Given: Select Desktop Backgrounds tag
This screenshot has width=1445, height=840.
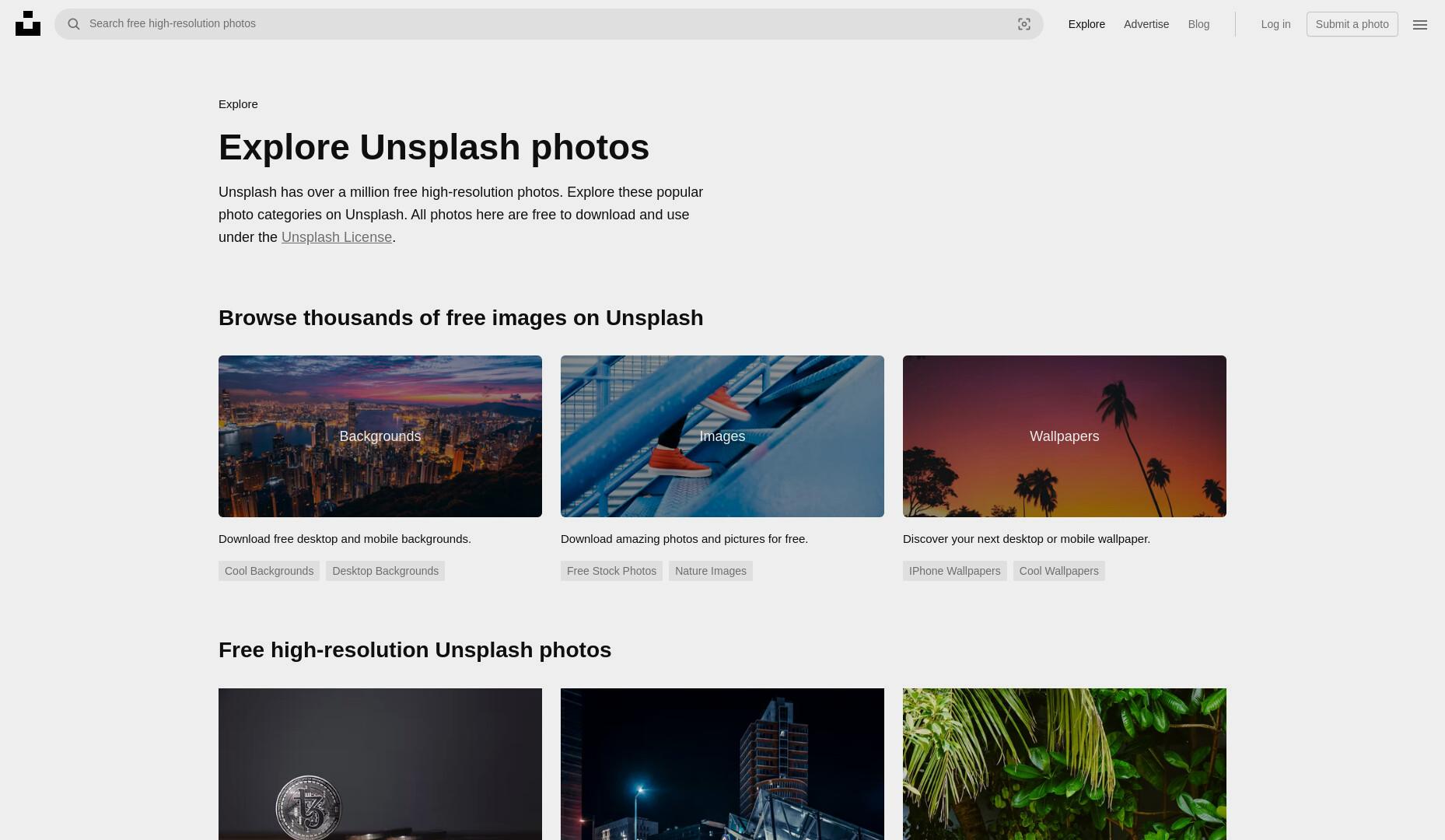Looking at the screenshot, I should coord(385,571).
